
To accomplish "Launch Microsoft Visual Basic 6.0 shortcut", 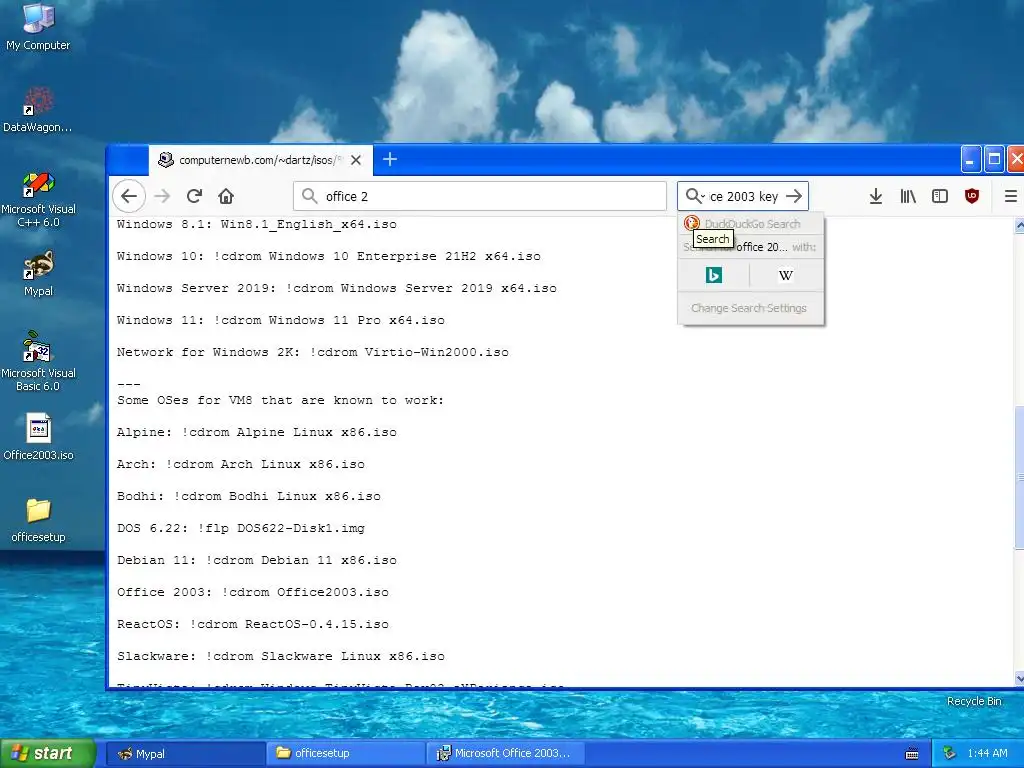I will (x=38, y=362).
